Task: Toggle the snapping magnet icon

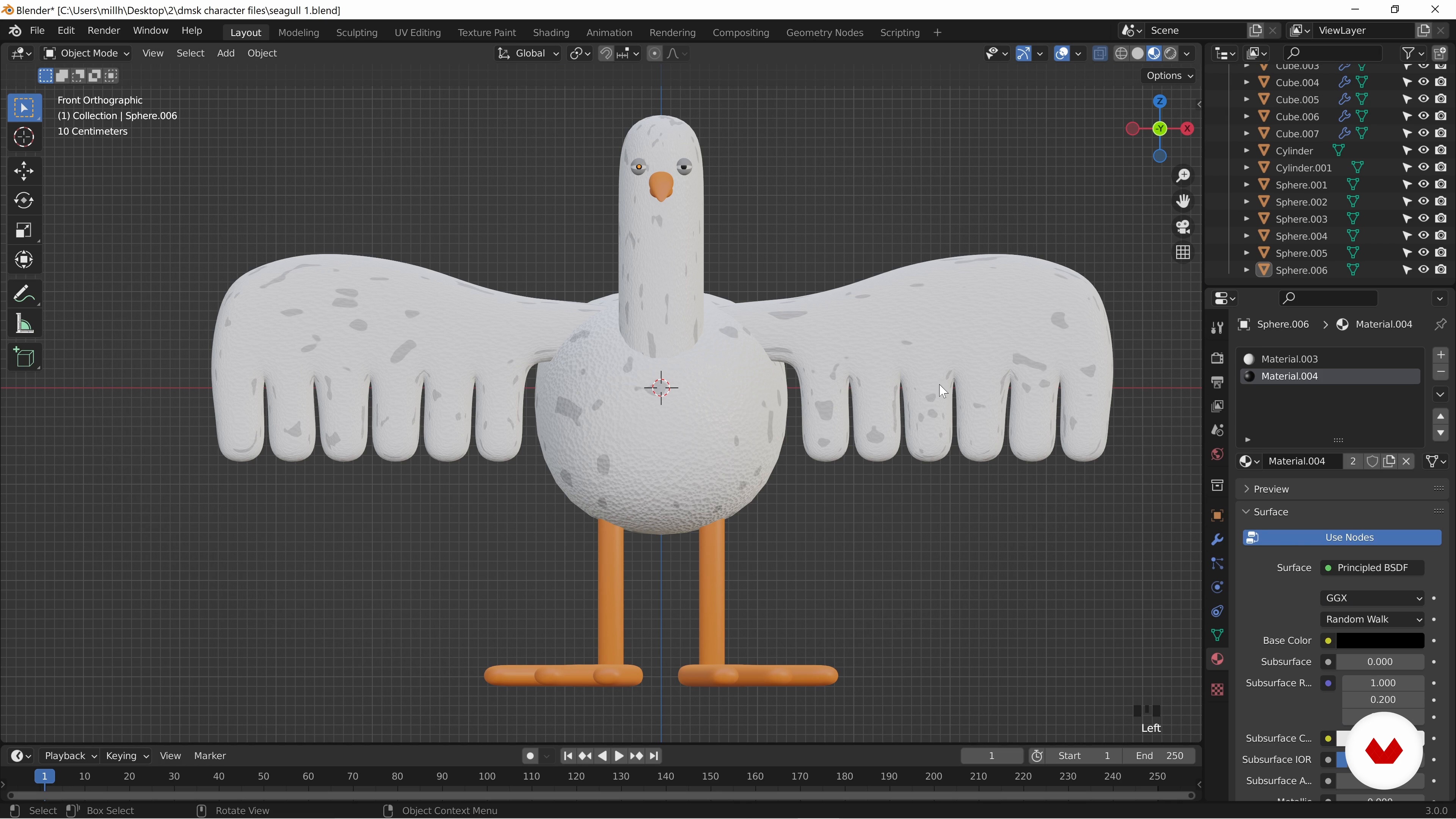Action: coord(606,53)
